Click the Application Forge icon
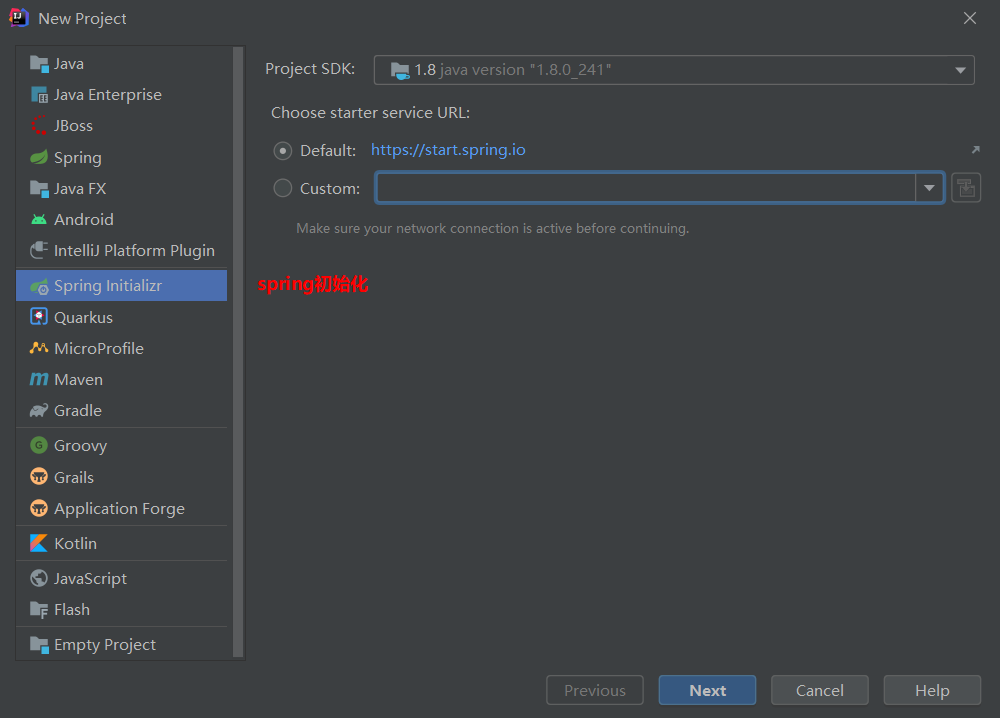1000x718 pixels. [39, 508]
